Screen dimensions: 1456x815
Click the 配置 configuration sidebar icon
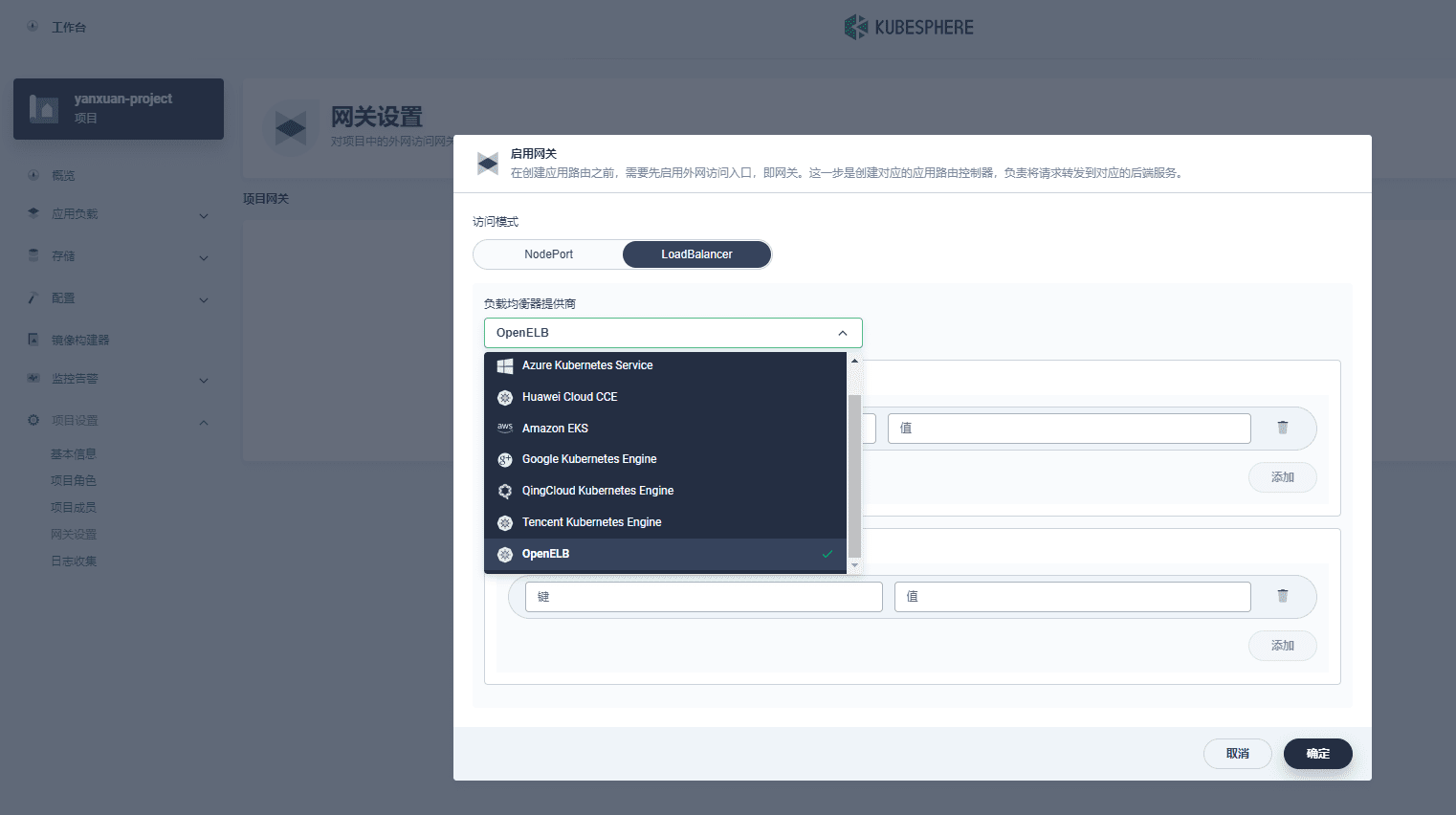pos(33,297)
